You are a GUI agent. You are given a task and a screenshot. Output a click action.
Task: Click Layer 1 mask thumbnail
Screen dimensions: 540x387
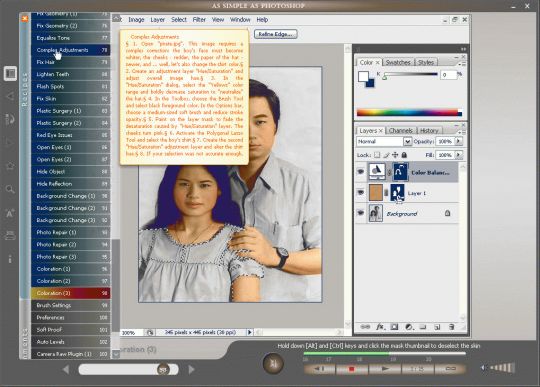397,193
